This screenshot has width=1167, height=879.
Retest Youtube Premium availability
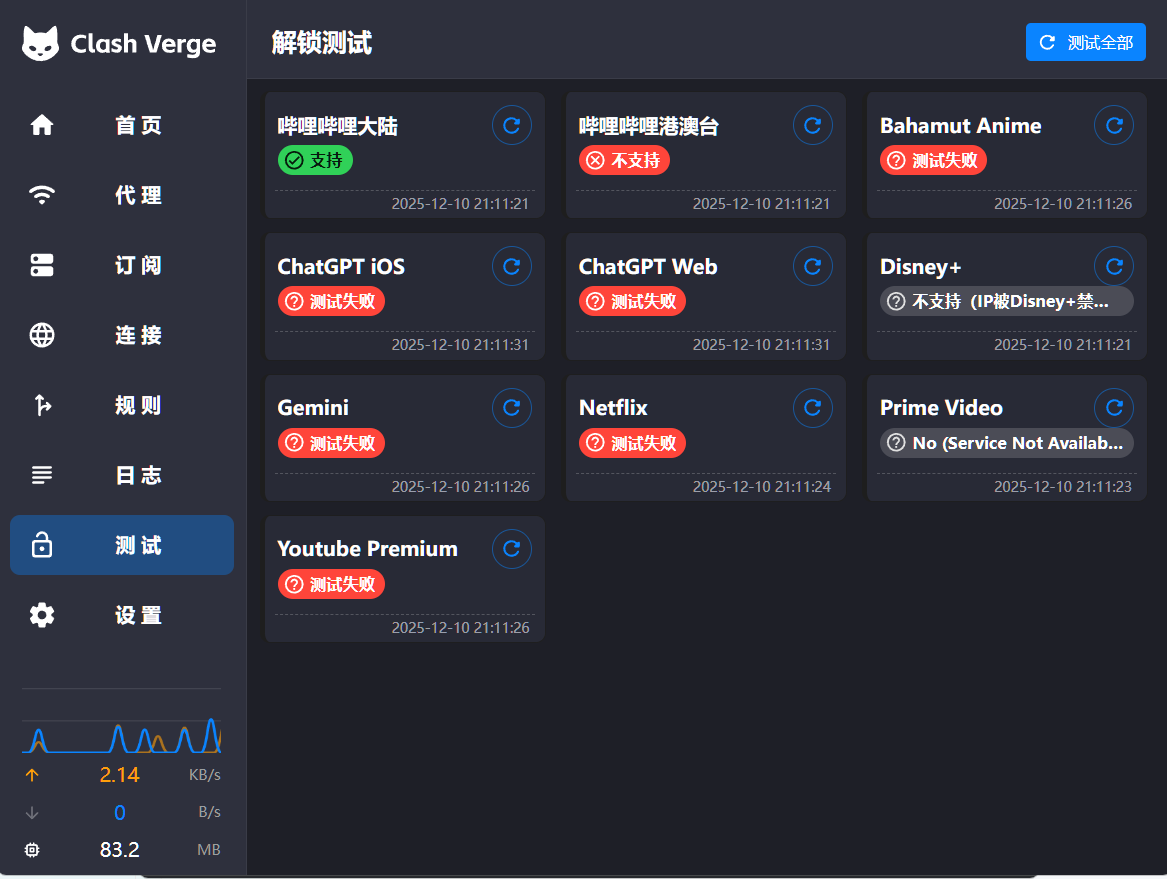(511, 548)
